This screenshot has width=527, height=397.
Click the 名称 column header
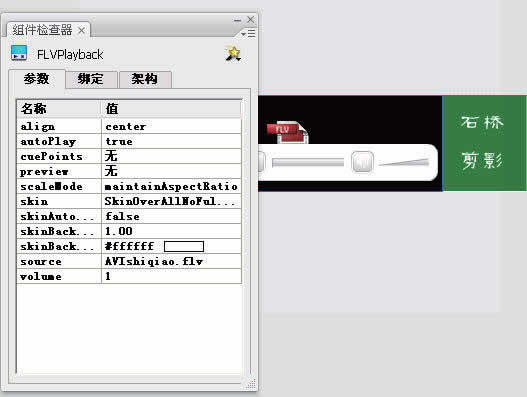click(59, 109)
